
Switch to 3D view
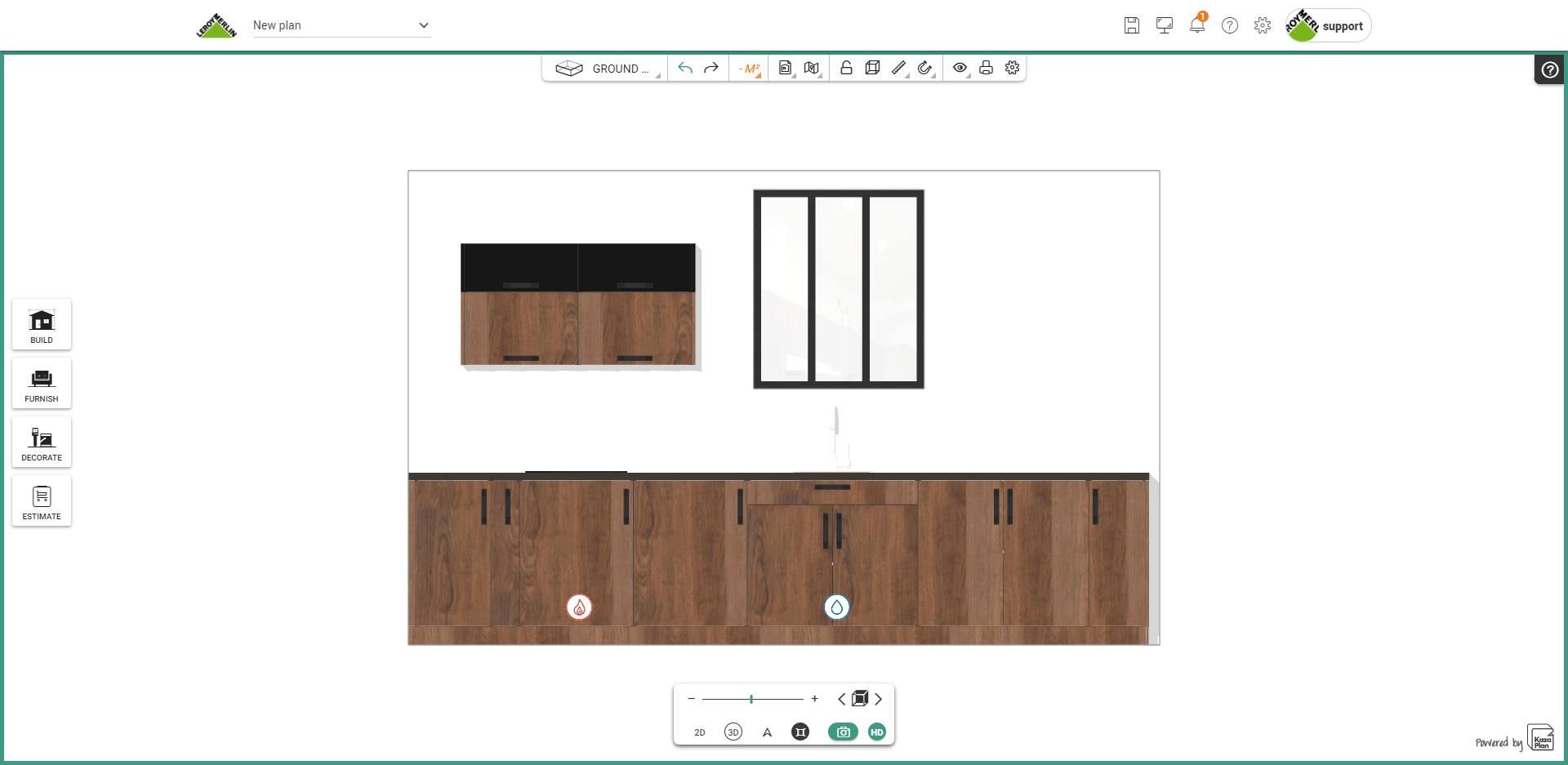pos(733,732)
